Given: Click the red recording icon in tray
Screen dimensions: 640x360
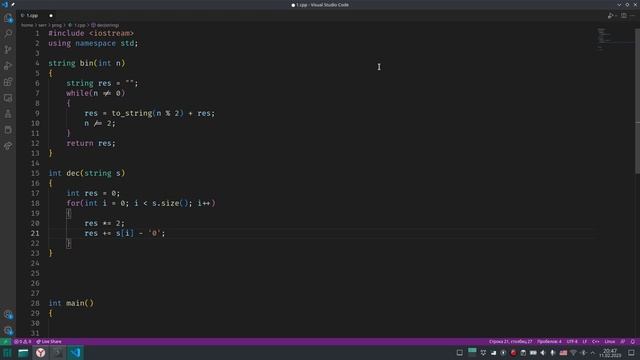Looking at the screenshot, I should [x=513, y=353].
